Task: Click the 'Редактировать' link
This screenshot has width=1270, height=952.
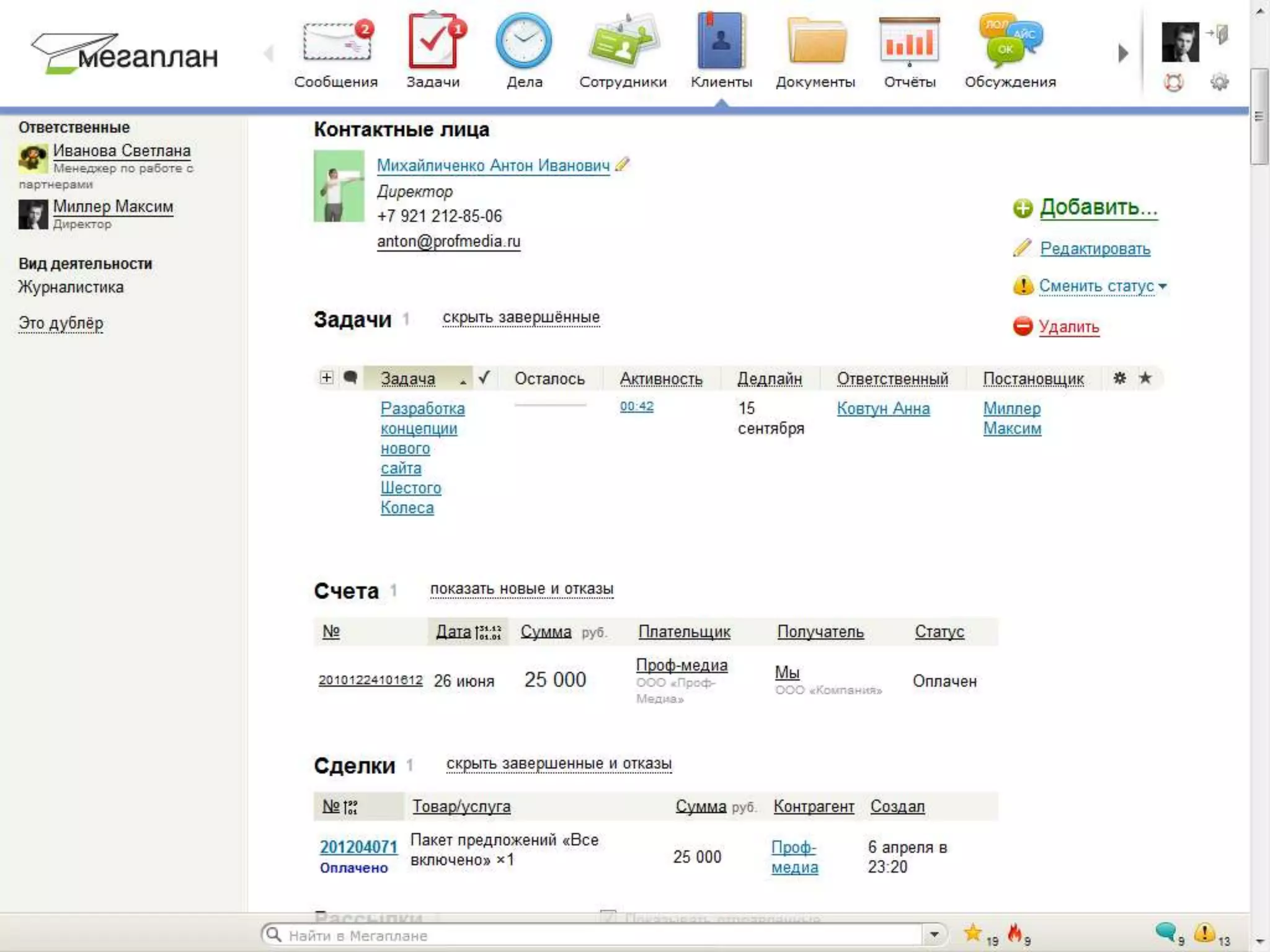Action: click(x=1095, y=249)
